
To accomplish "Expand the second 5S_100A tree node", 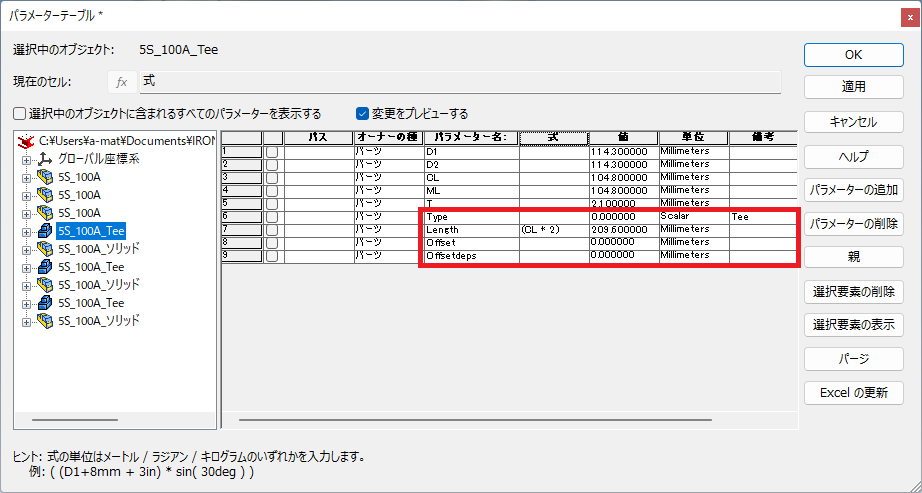I will pos(26,195).
